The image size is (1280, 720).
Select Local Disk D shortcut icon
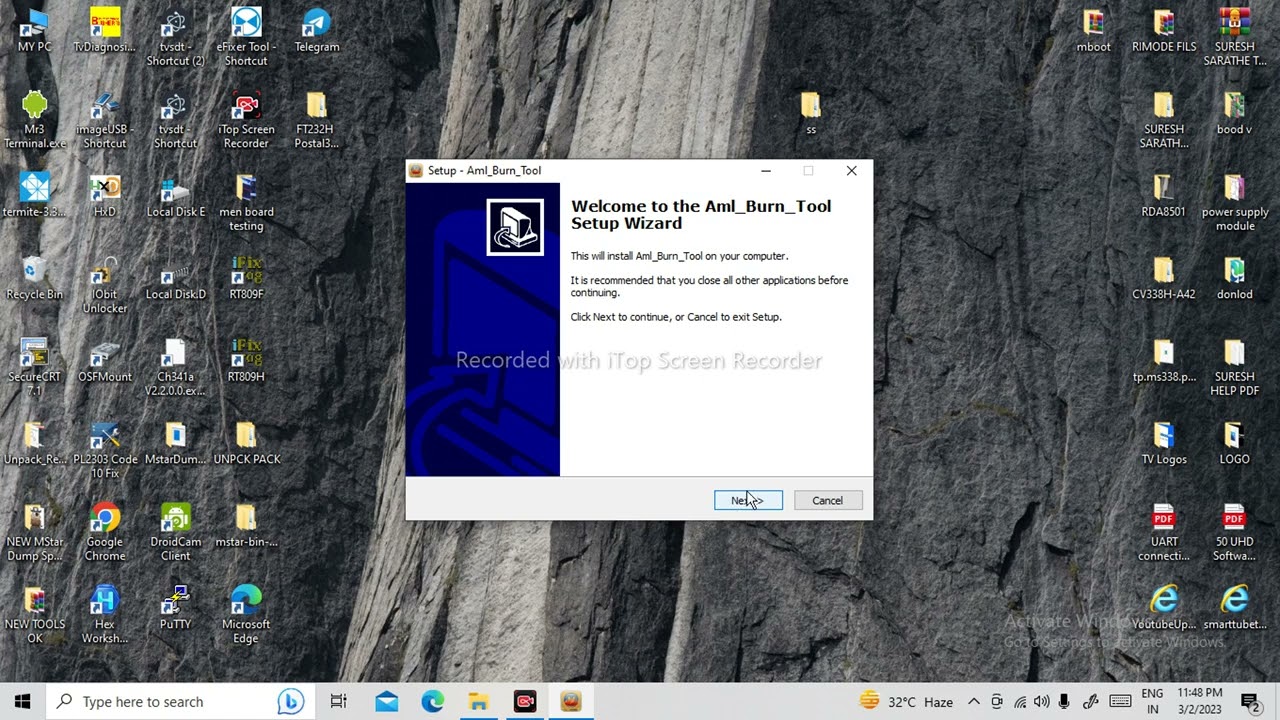click(175, 277)
